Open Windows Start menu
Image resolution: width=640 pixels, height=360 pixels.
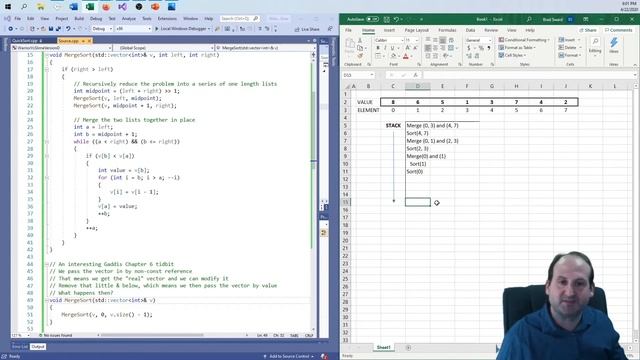tap(8, 7)
